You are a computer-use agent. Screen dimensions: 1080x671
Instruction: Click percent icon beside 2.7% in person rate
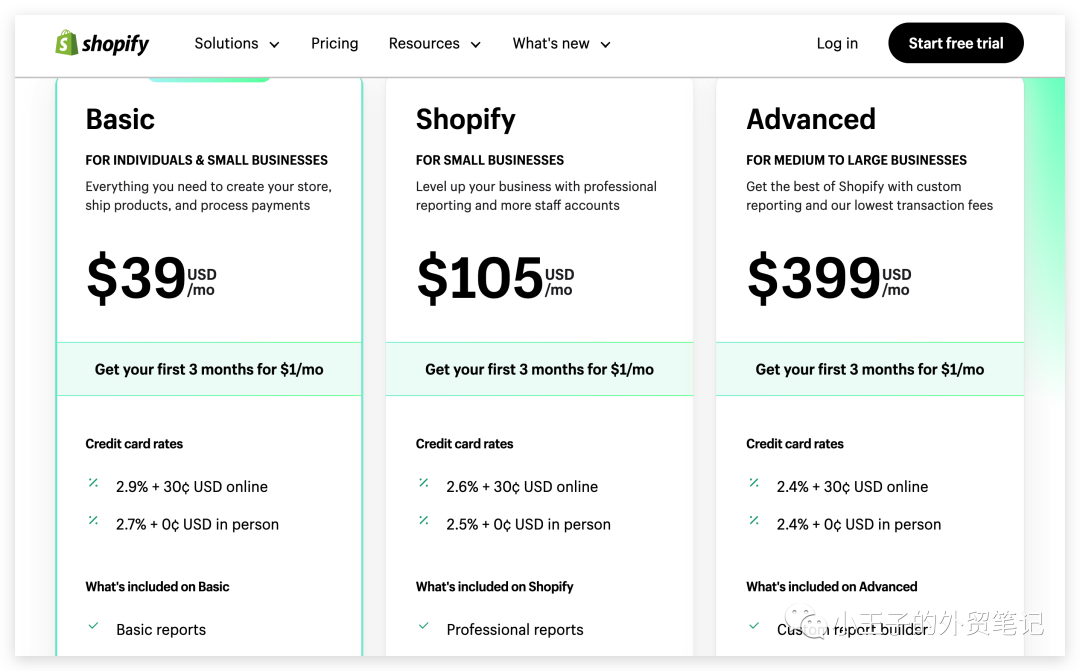click(x=93, y=521)
